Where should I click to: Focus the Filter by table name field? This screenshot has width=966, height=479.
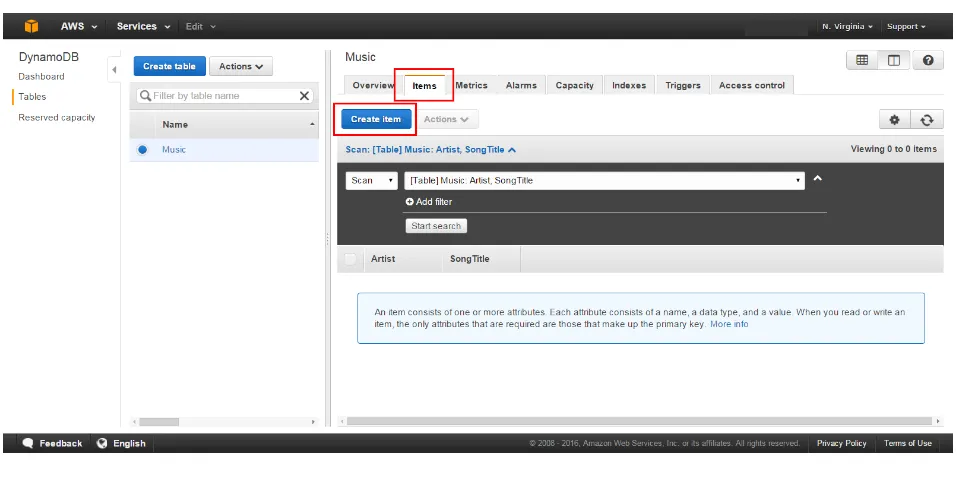[x=224, y=96]
